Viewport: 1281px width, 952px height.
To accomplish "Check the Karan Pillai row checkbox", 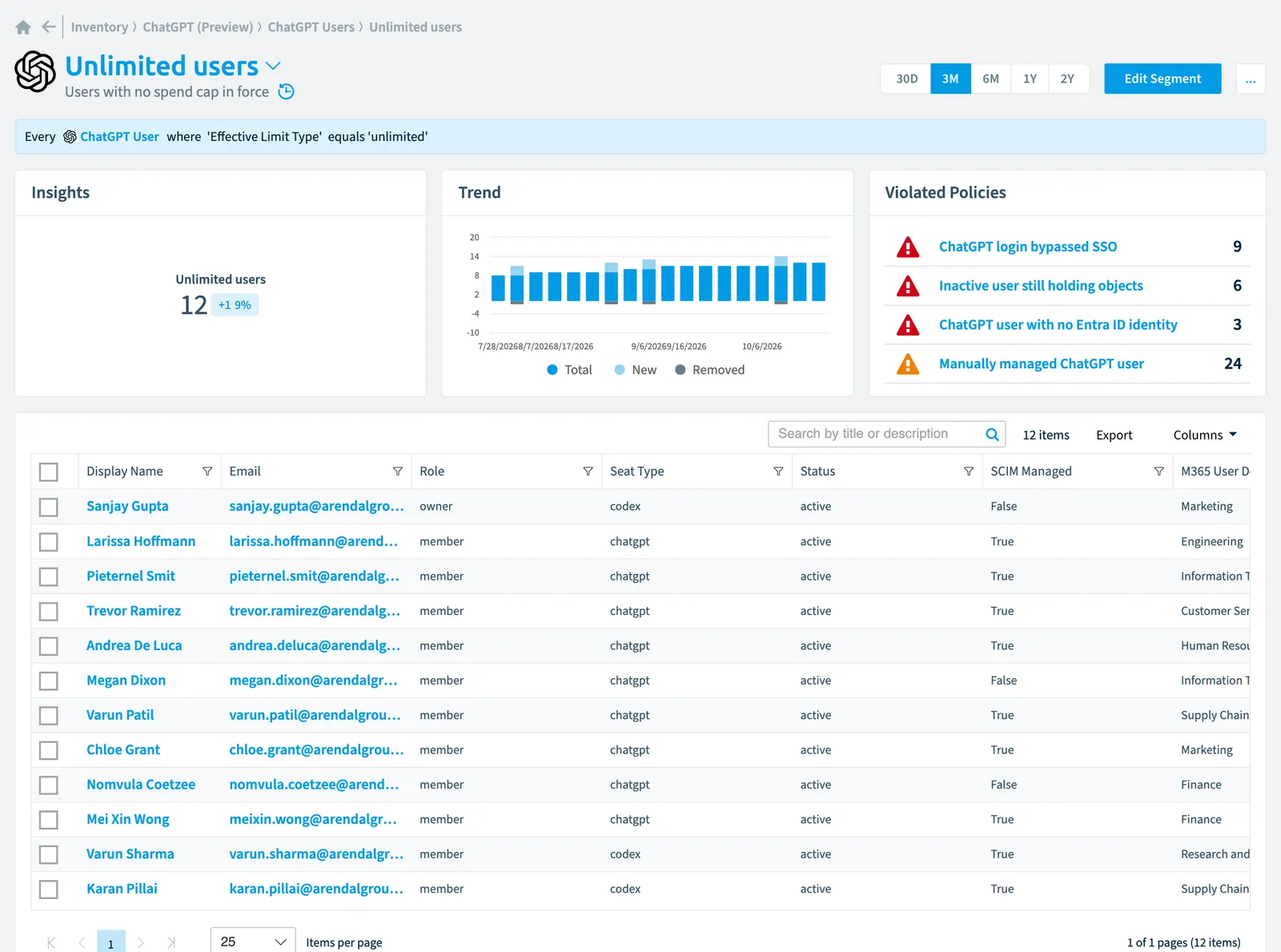I will 49,890.
